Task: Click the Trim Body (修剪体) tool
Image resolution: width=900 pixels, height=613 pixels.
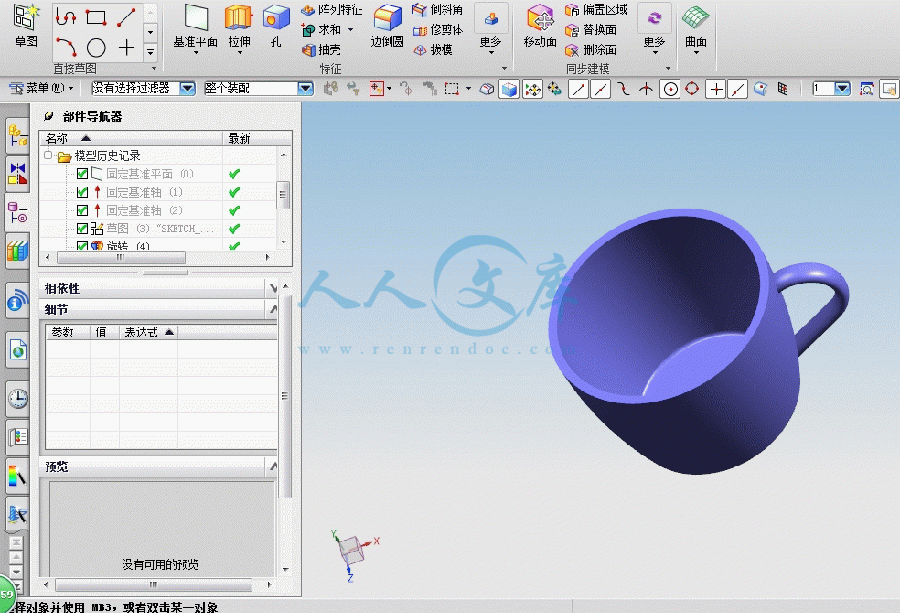Action: click(437, 30)
